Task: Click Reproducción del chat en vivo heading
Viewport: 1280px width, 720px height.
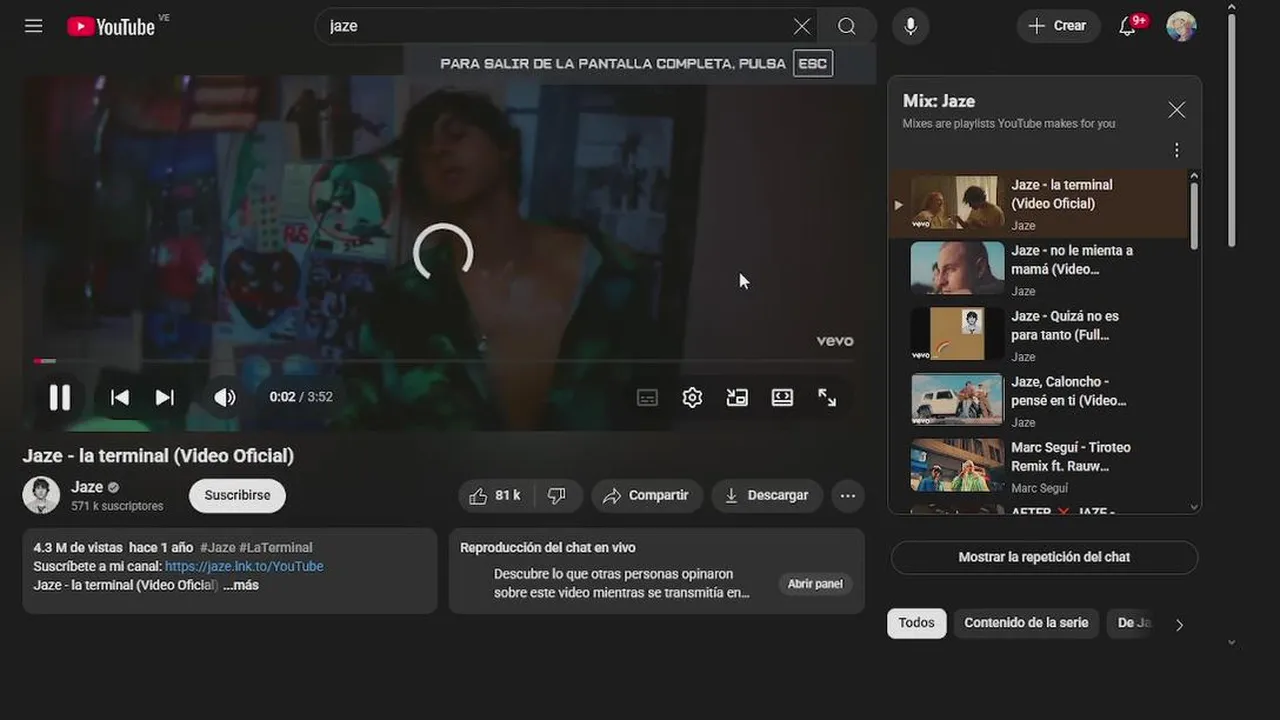Action: click(x=548, y=547)
